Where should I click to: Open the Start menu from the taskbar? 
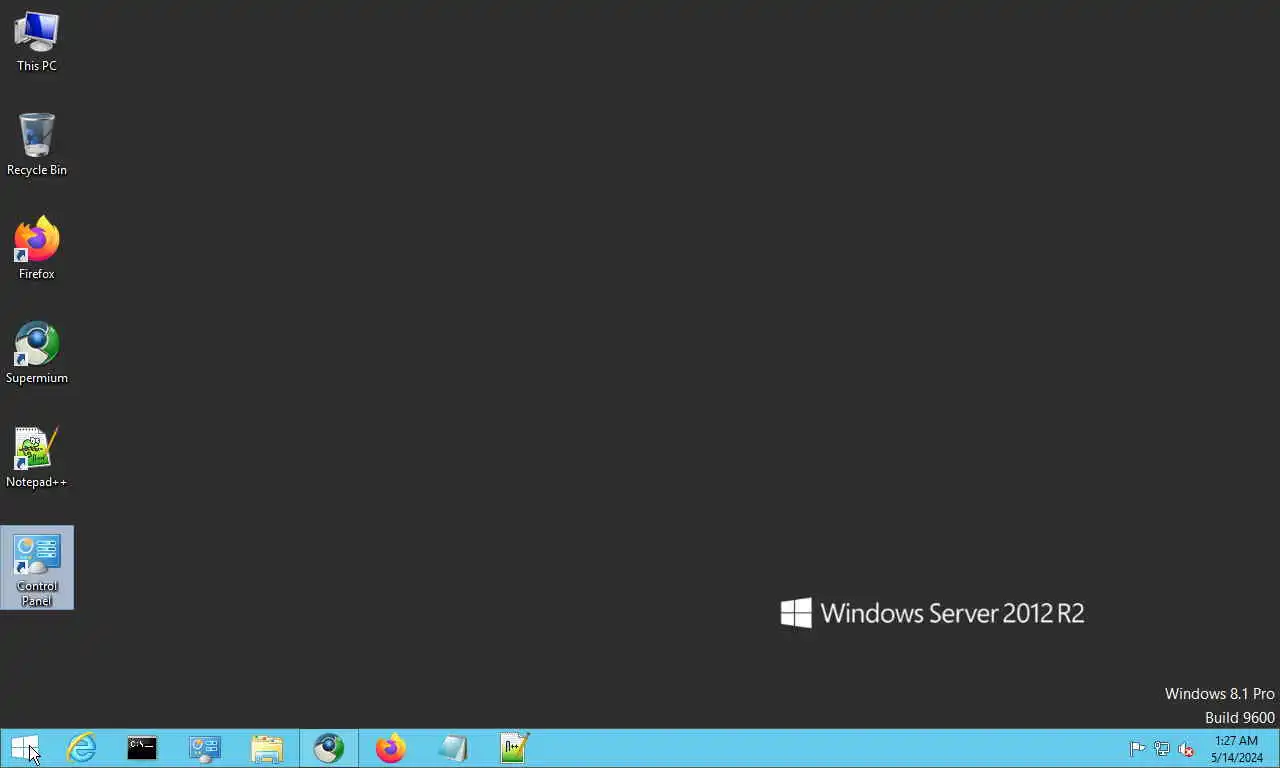tap(24, 748)
